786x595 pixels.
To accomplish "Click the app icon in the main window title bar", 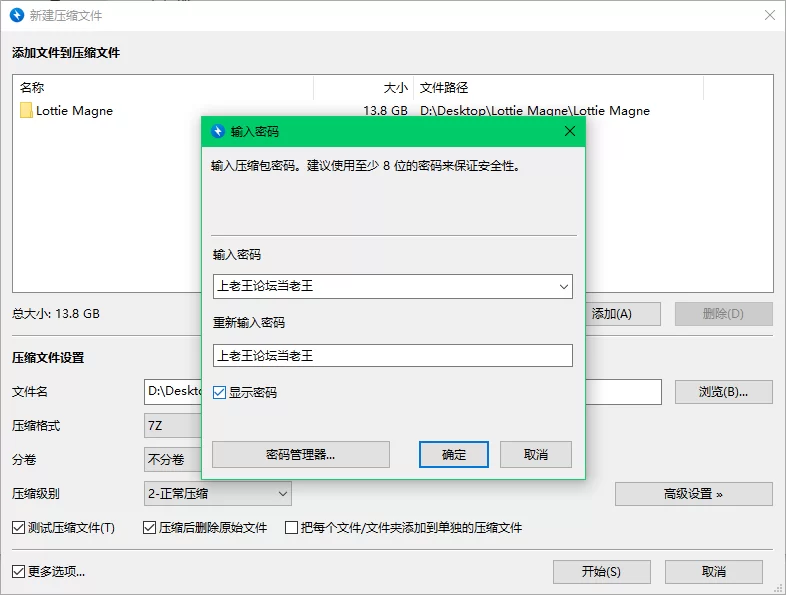I will (16, 15).
